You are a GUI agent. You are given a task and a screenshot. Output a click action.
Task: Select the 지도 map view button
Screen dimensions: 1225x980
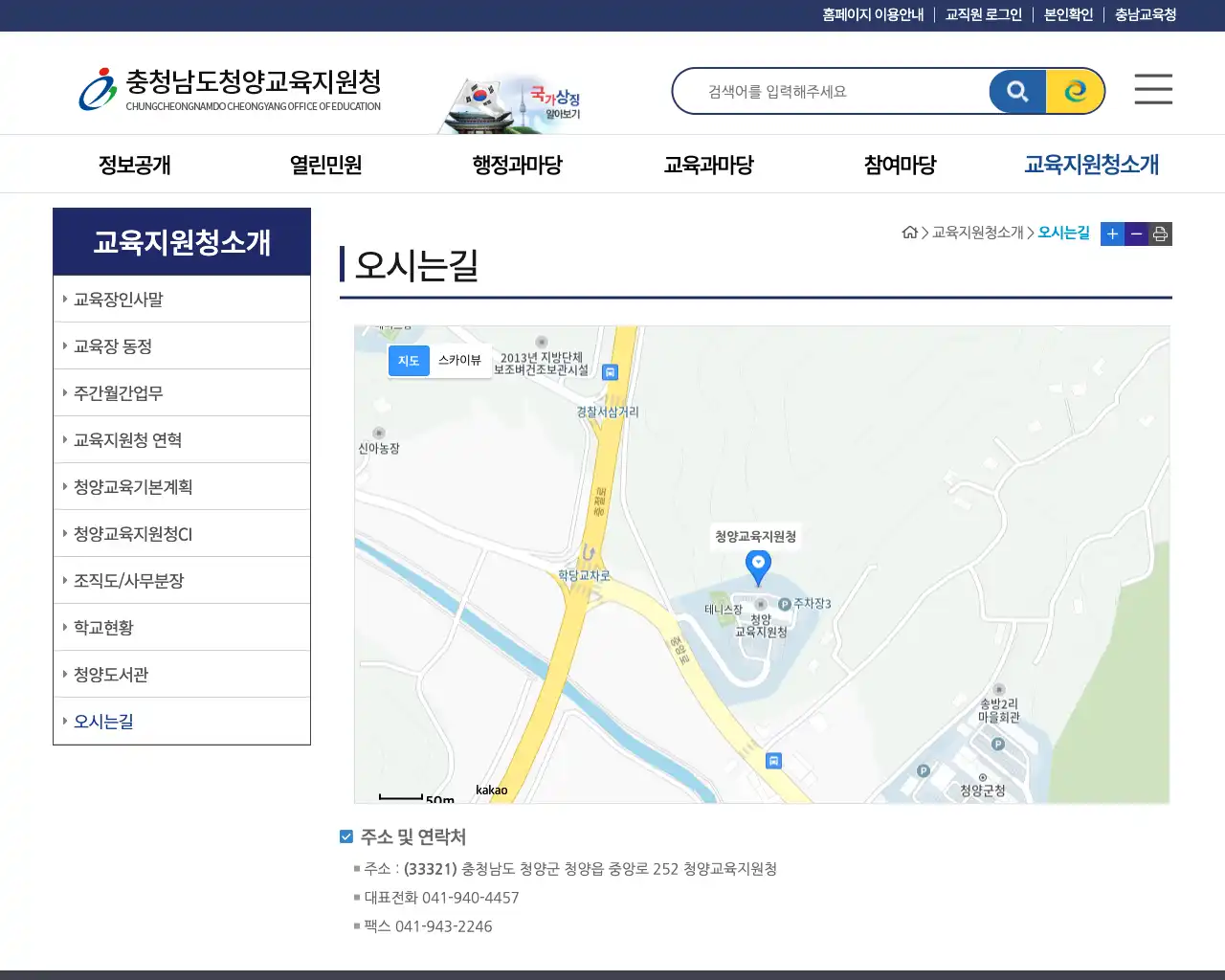tap(409, 361)
